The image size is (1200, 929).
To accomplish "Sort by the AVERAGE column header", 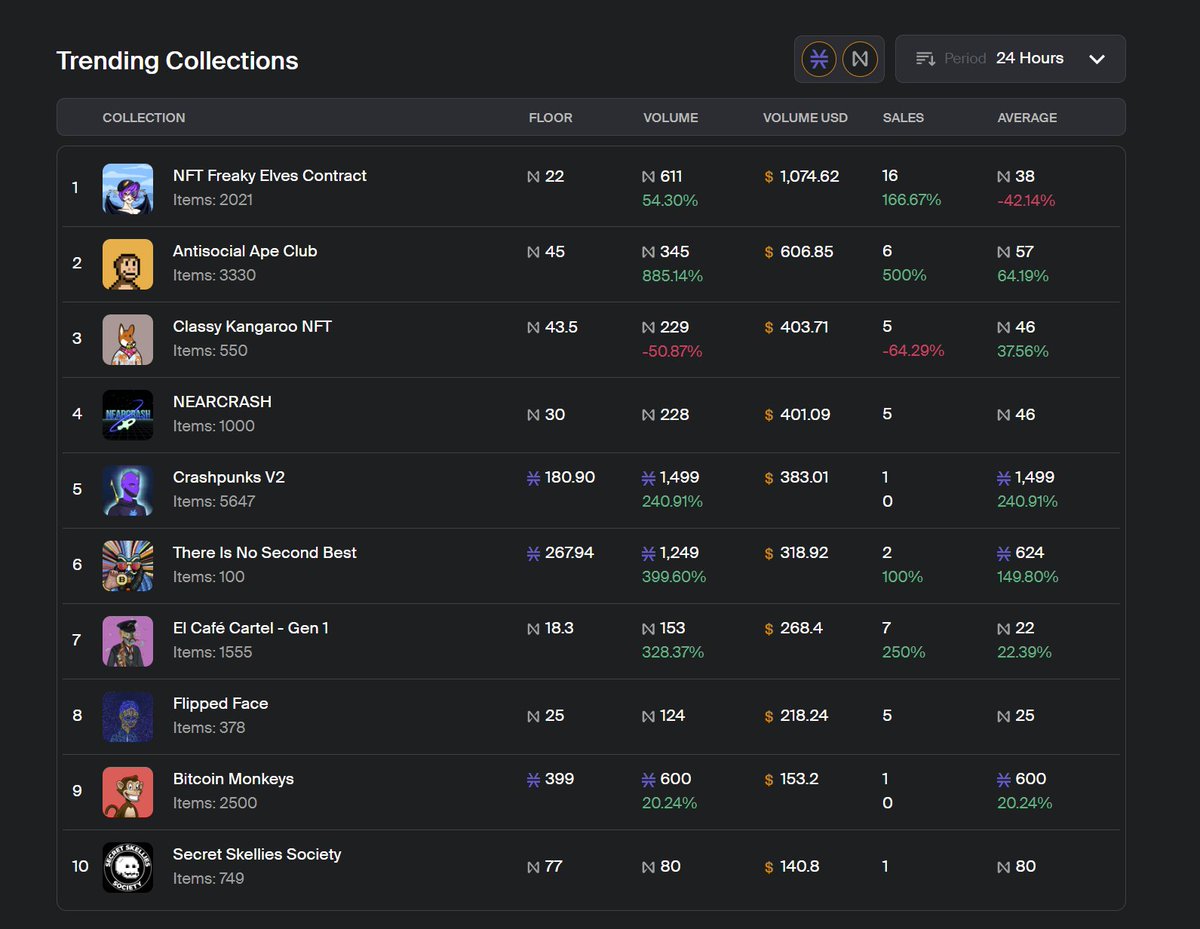I will tap(1027, 117).
